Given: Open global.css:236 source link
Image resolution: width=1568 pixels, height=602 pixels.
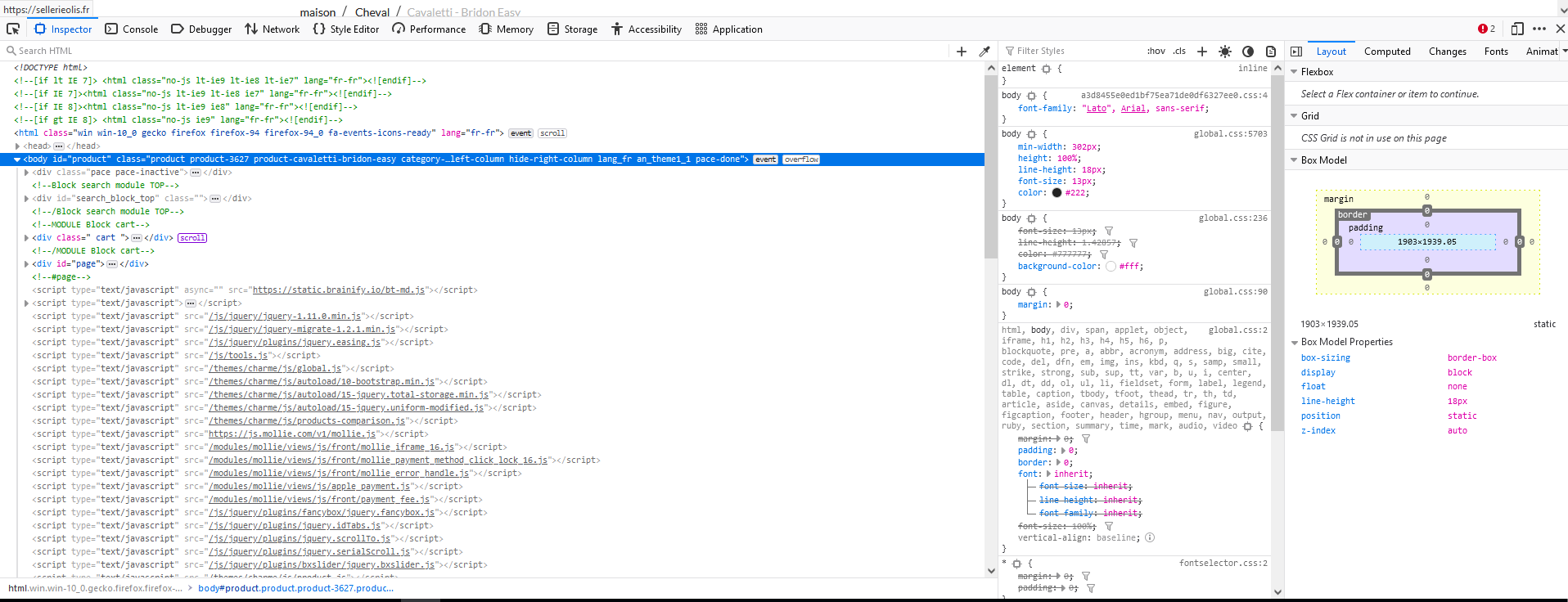Looking at the screenshot, I should click(1232, 218).
